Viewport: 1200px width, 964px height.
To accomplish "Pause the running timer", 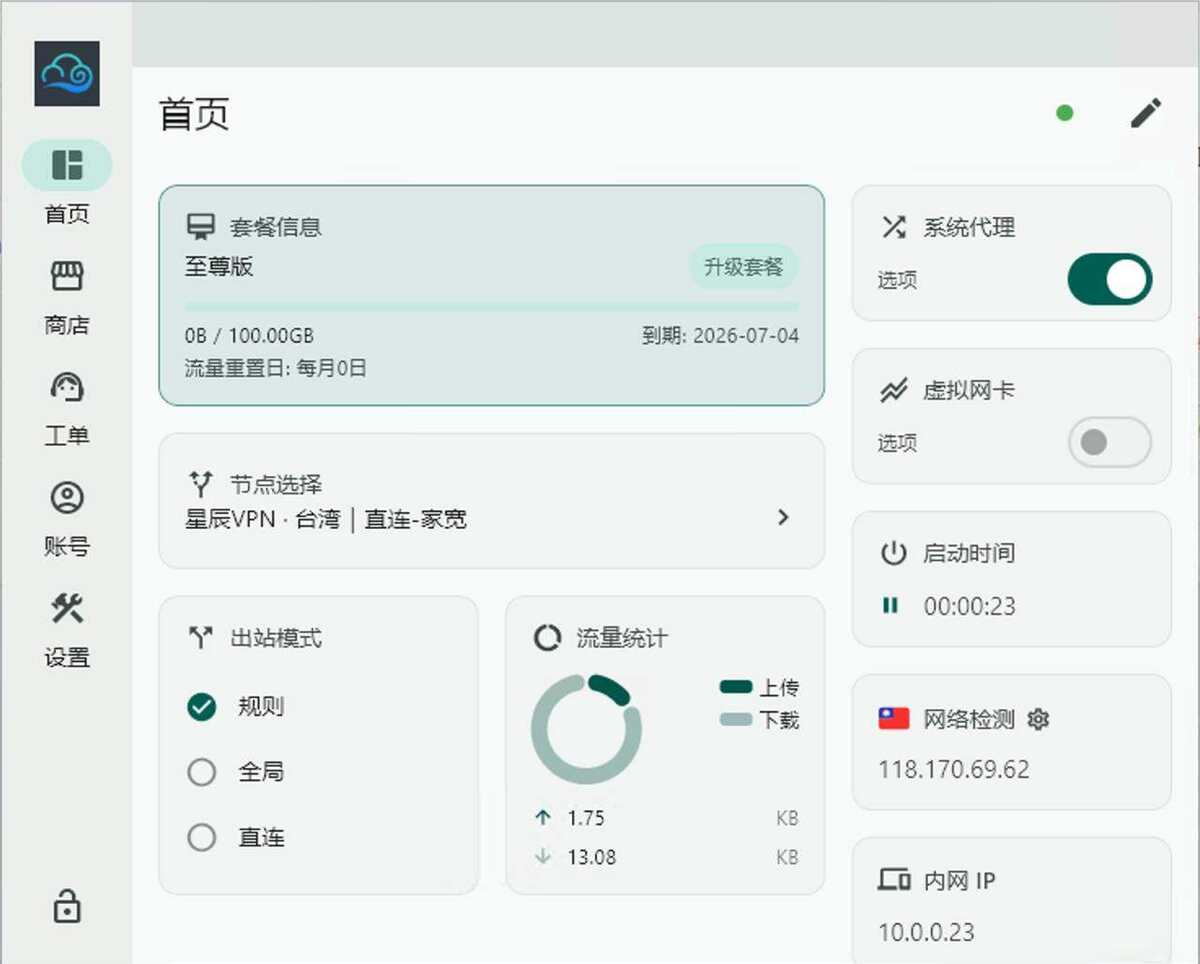I will click(x=890, y=605).
